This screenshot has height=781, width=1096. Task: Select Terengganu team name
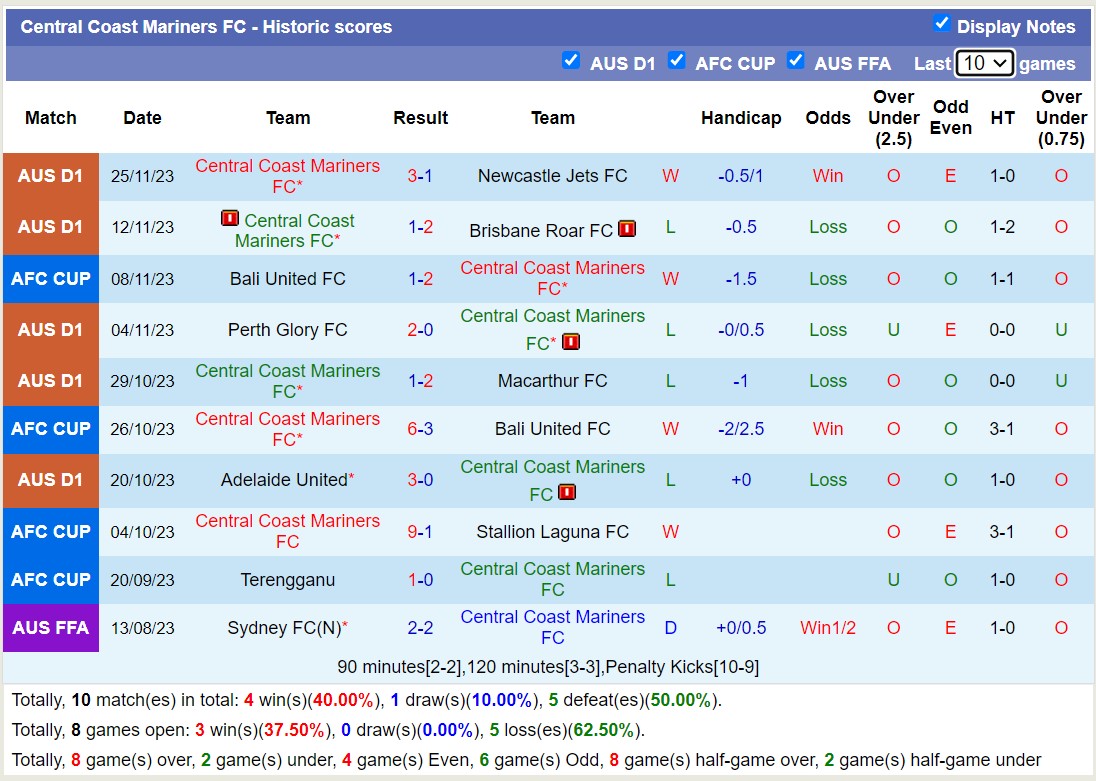[288, 580]
